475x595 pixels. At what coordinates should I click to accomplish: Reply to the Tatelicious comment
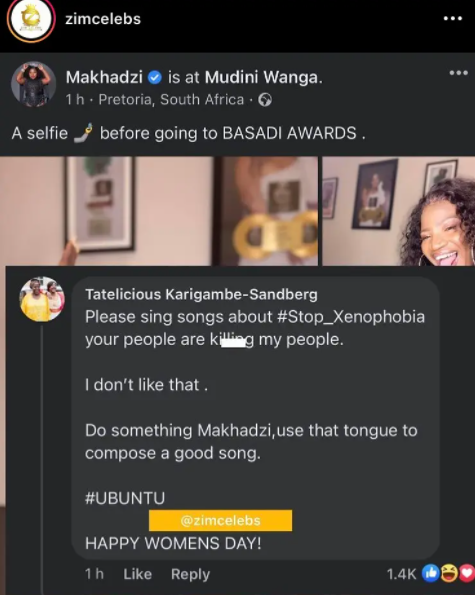190,575
